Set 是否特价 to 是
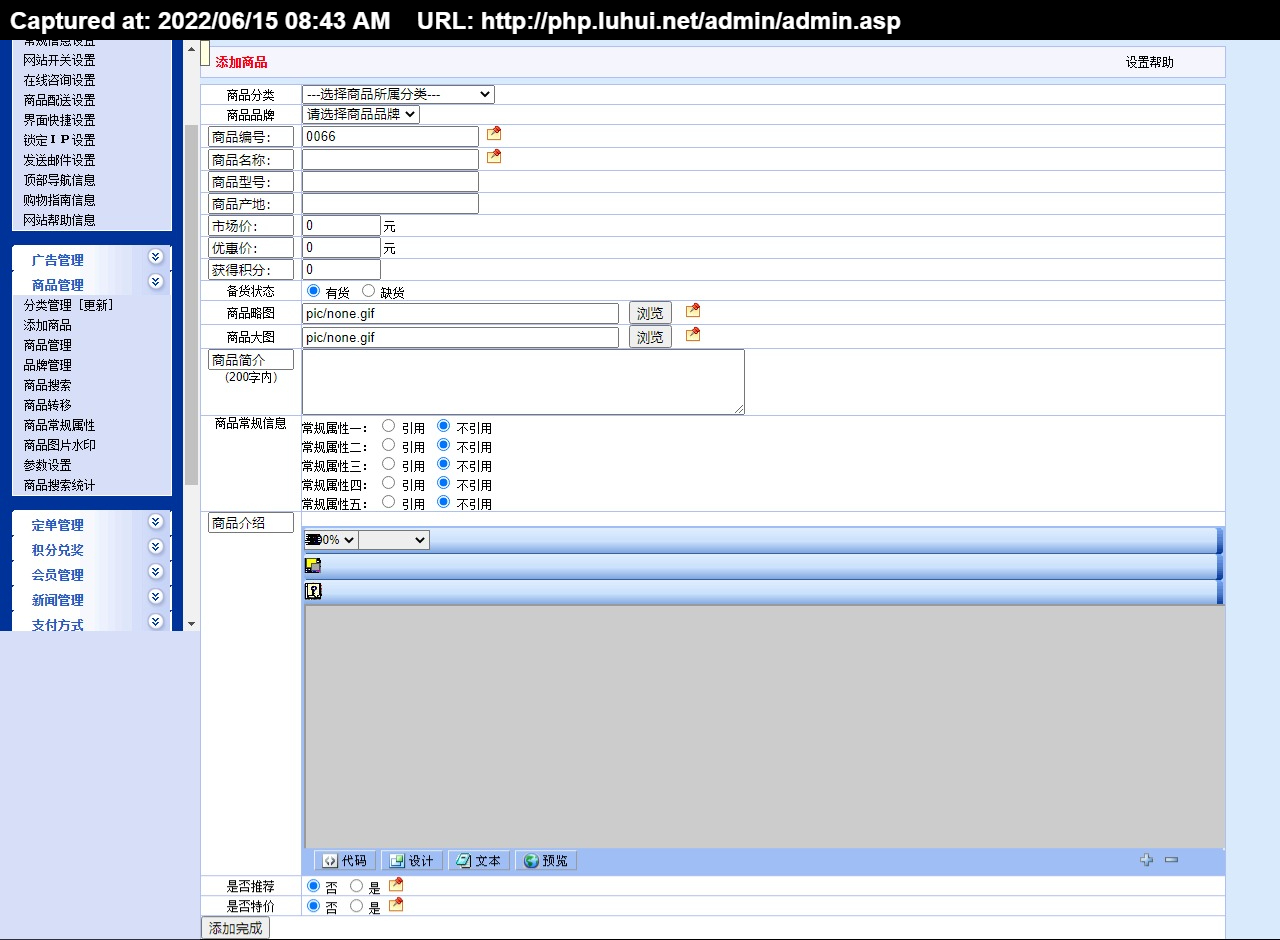Screen dimensions: 1280x940 (357, 906)
